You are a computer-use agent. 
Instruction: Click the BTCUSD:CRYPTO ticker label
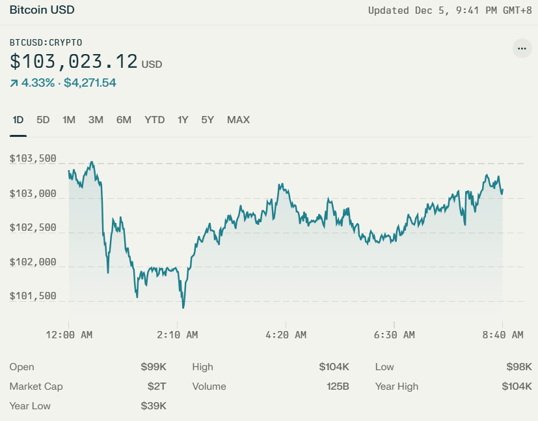click(46, 43)
